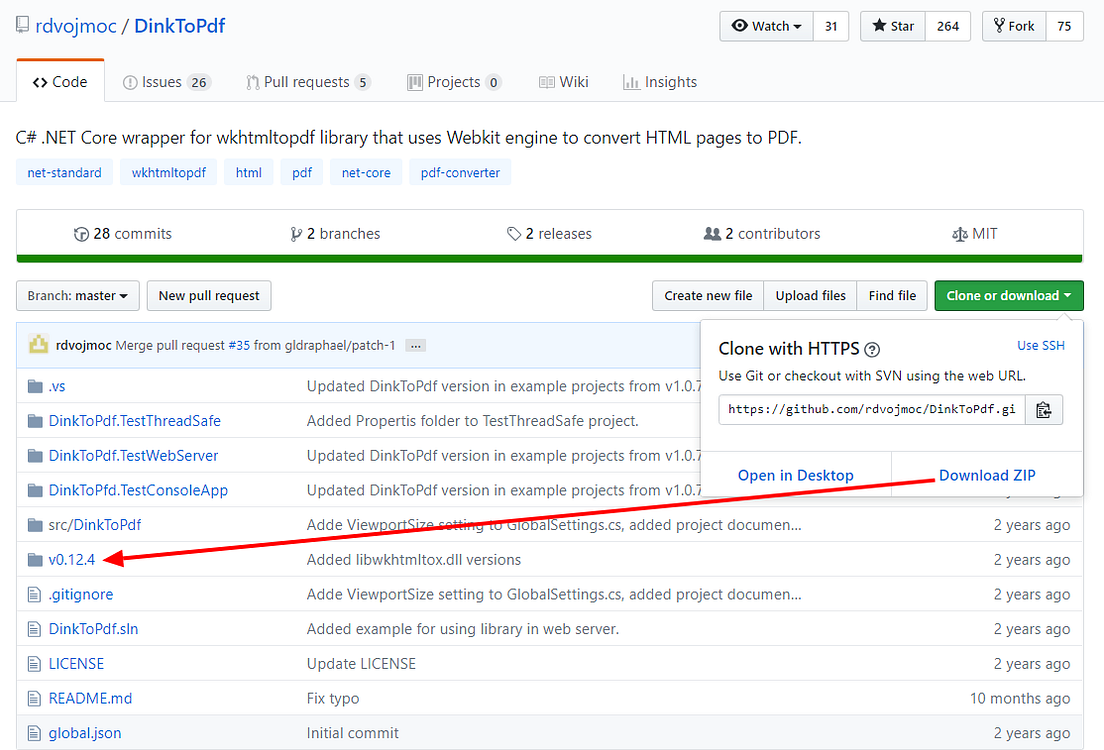Image resolution: width=1104 pixels, height=750 pixels.
Task: Select the branches icon next to 2 branches
Action: point(297,233)
